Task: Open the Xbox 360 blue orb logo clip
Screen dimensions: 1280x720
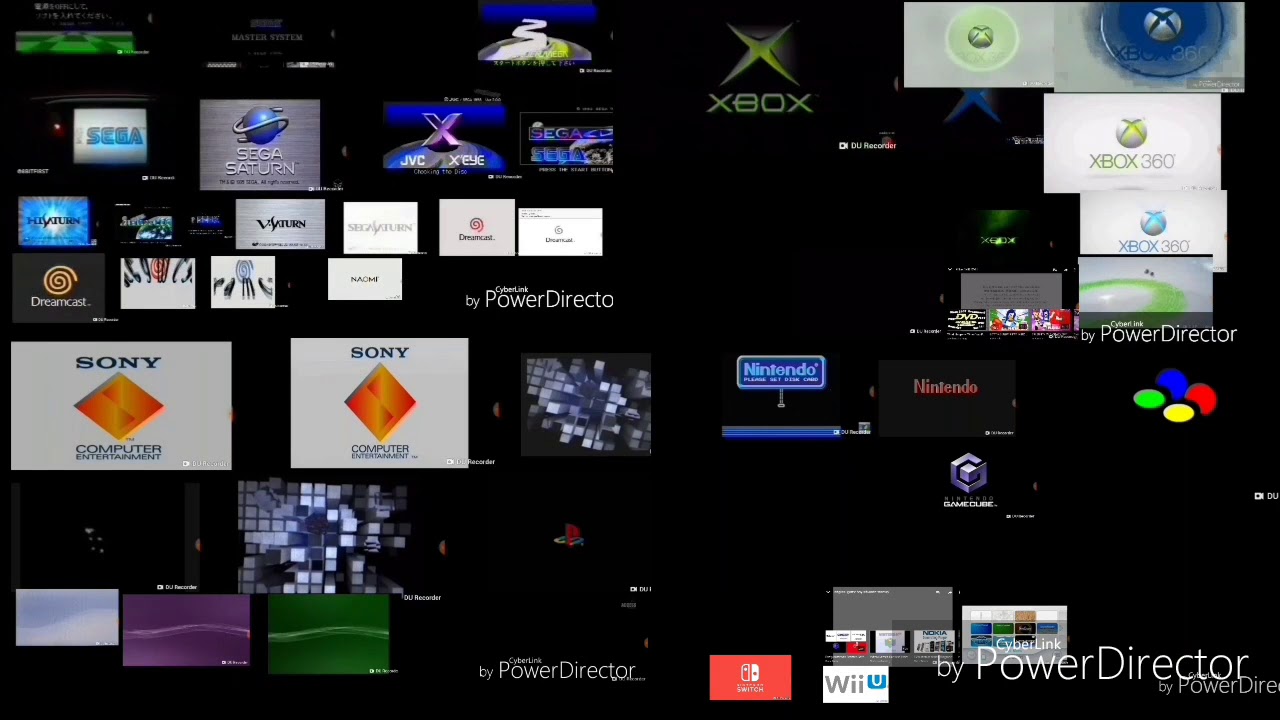Action: click(x=1153, y=227)
